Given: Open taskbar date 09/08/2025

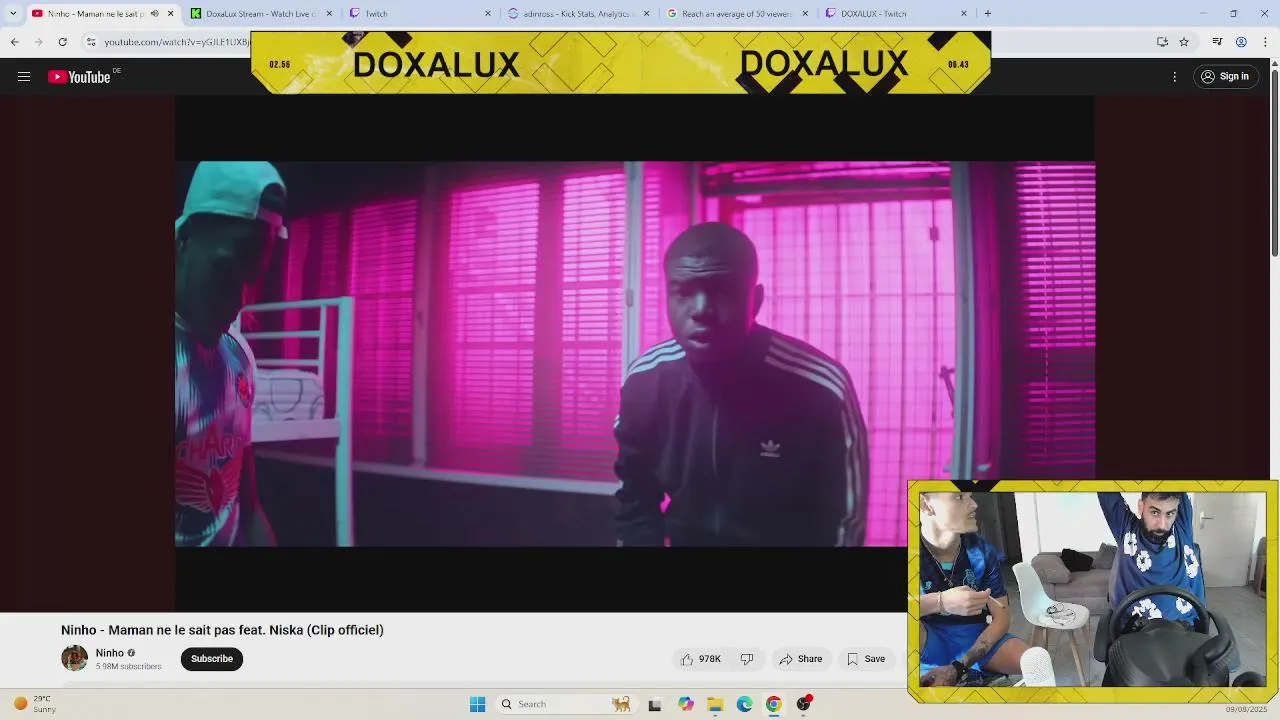Looking at the screenshot, I should pyautogui.click(x=1246, y=710).
